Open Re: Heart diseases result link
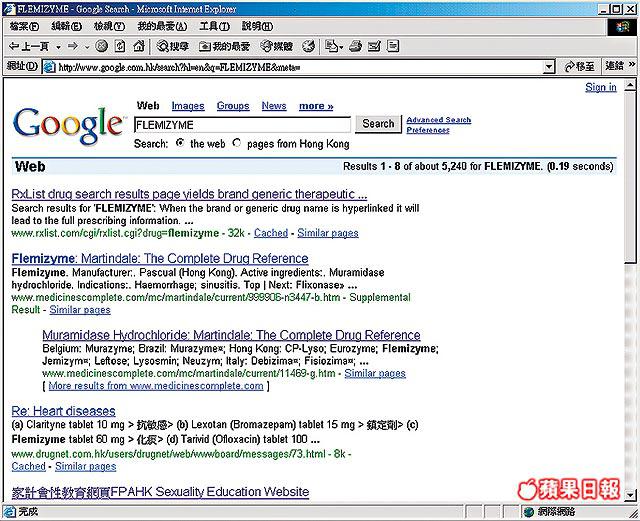Screen dimensions: 640x521 [x=63, y=411]
